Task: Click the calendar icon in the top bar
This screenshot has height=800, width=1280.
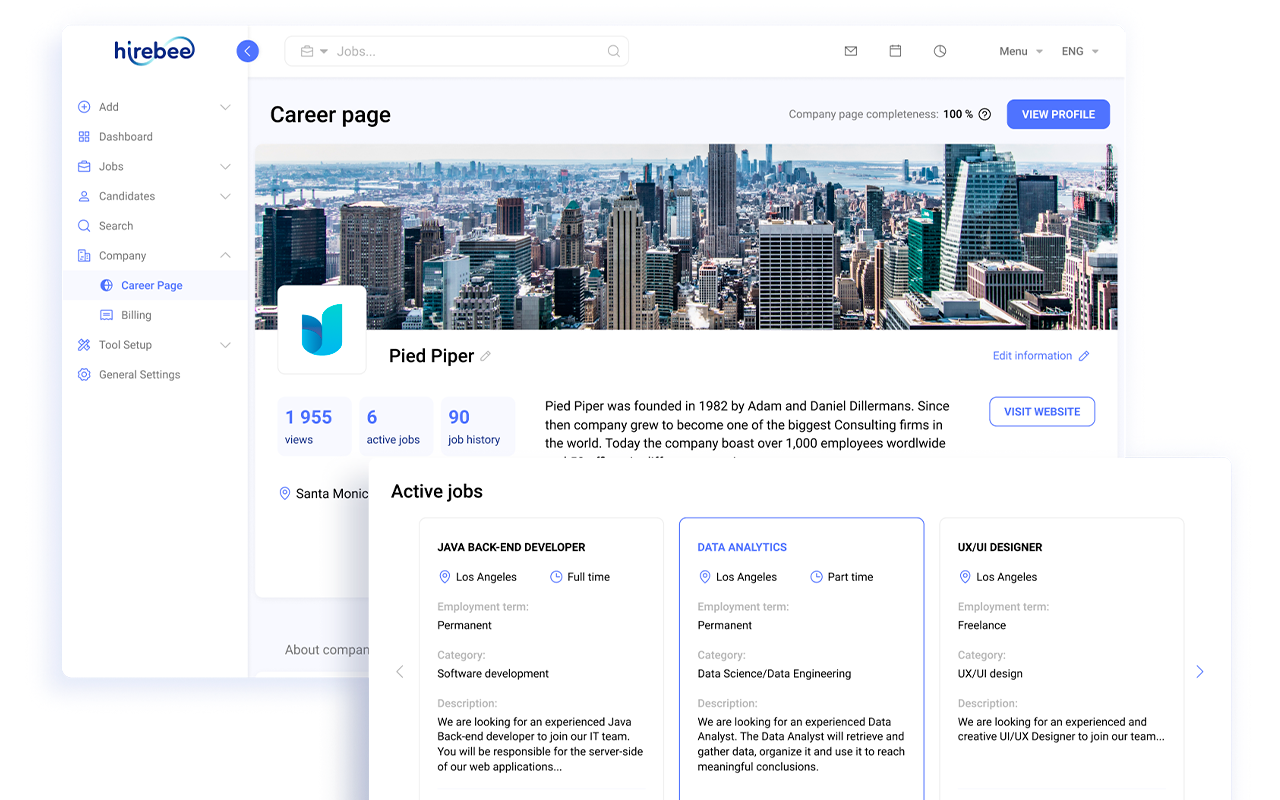Action: [x=895, y=50]
